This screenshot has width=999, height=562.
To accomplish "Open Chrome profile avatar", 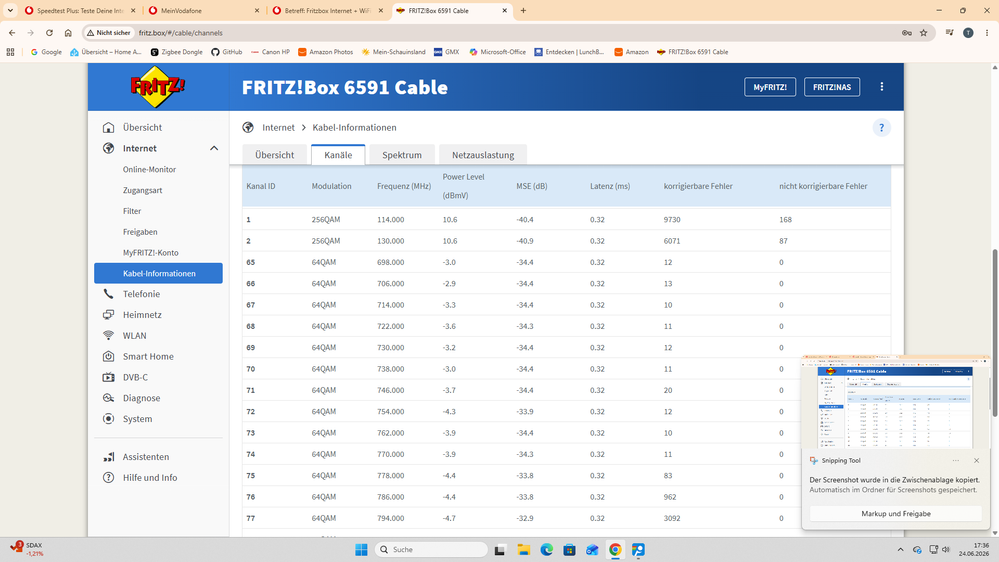I will (x=968, y=32).
